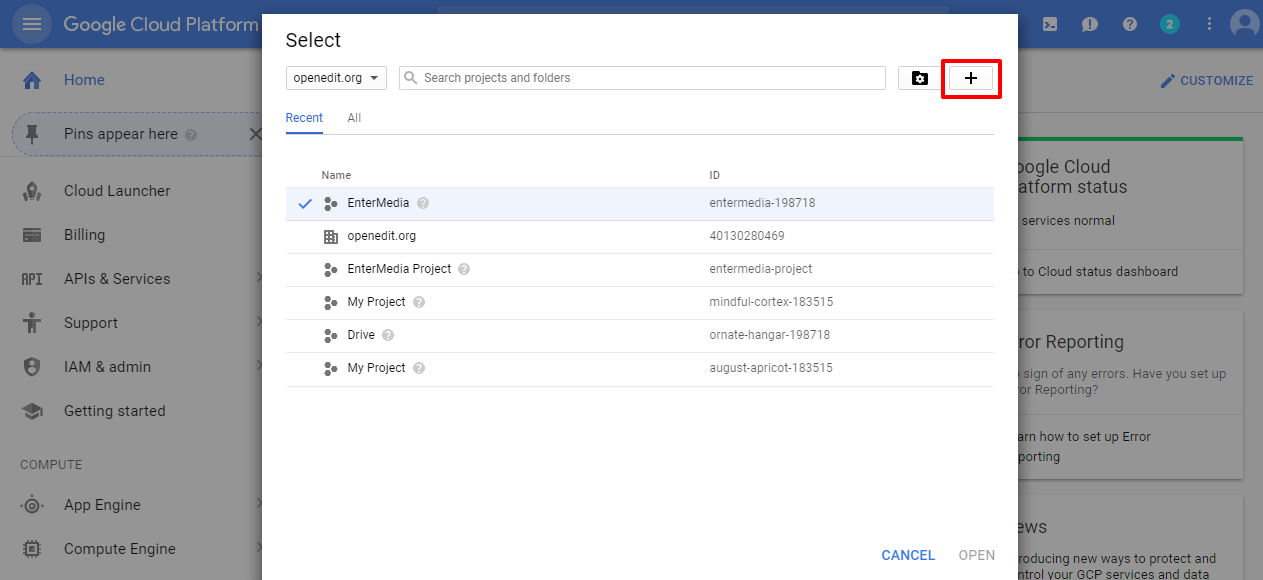This screenshot has width=1263, height=580.
Task: Click the Cloud Launcher rocket icon
Action: tap(32, 191)
